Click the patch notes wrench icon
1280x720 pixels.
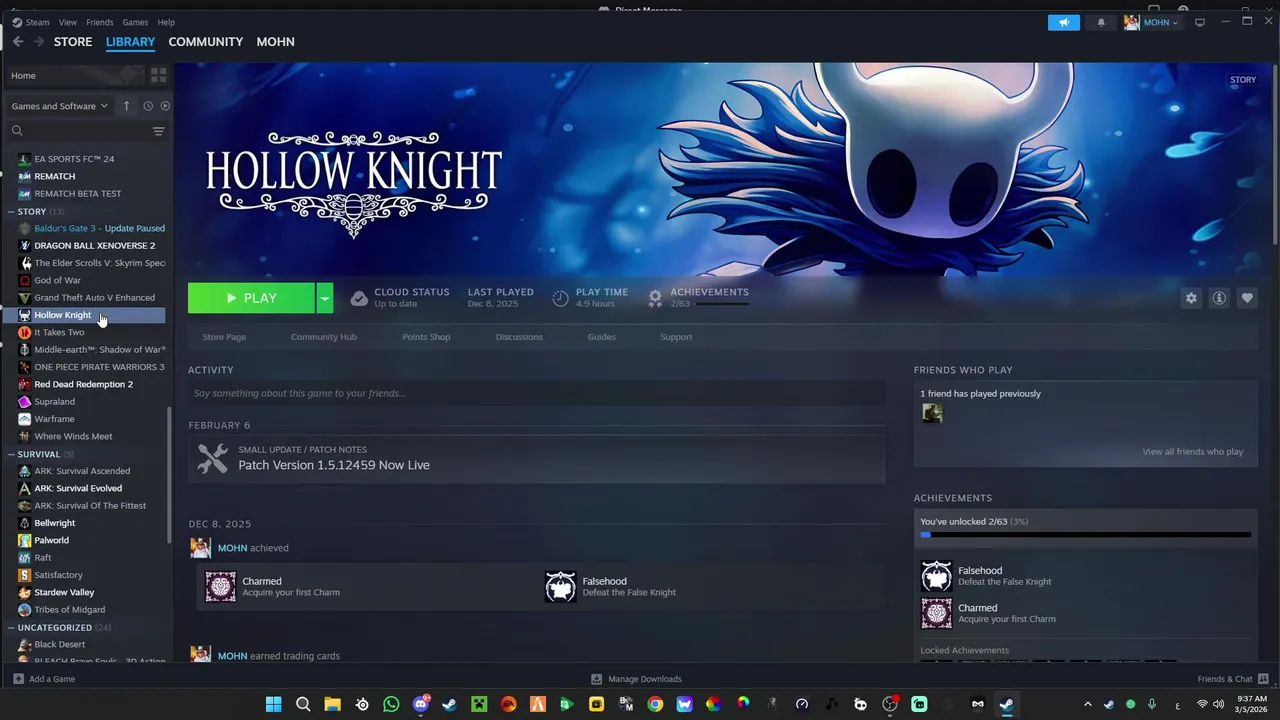pos(212,458)
